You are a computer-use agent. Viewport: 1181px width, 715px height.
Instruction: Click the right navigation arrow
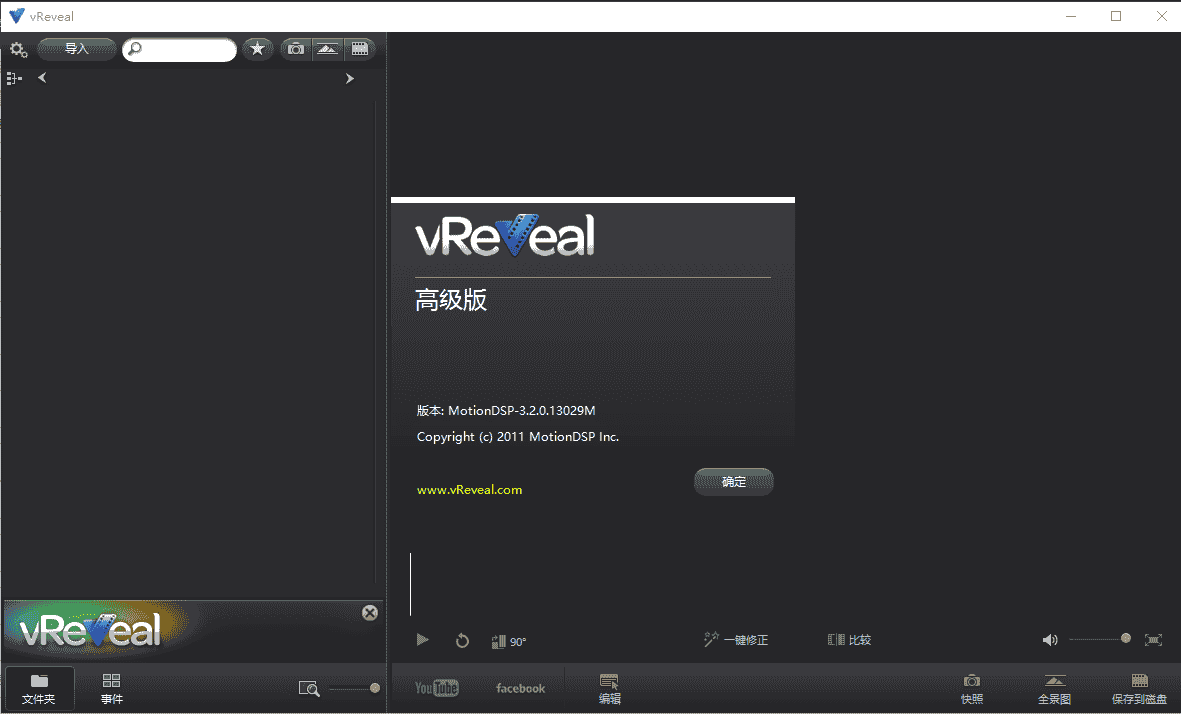click(x=349, y=78)
